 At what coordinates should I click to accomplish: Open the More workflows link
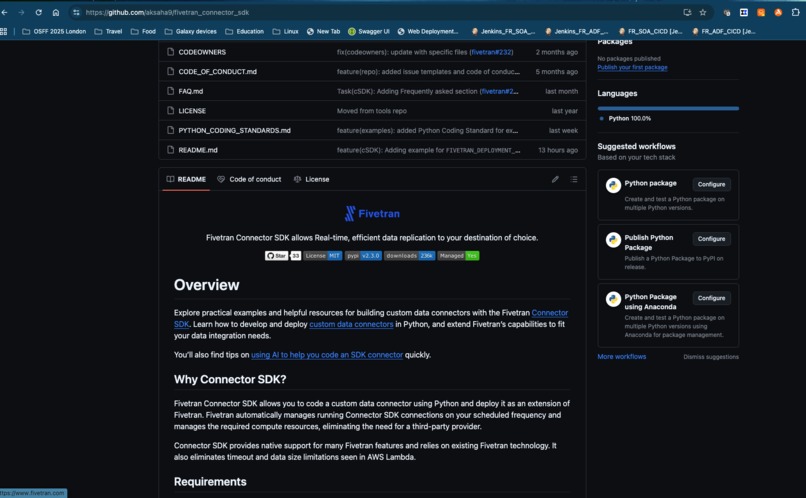point(621,357)
